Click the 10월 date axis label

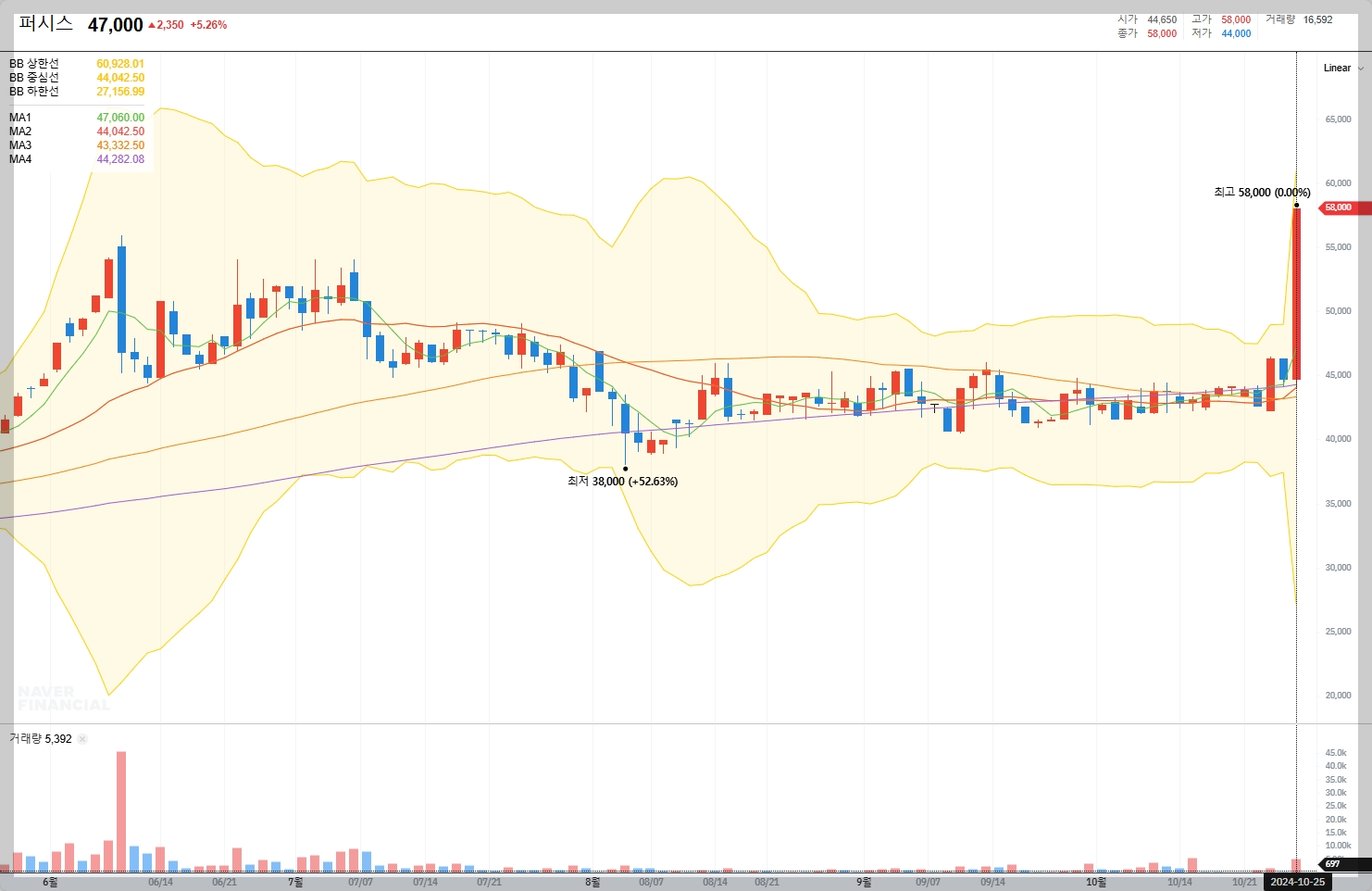[1096, 882]
